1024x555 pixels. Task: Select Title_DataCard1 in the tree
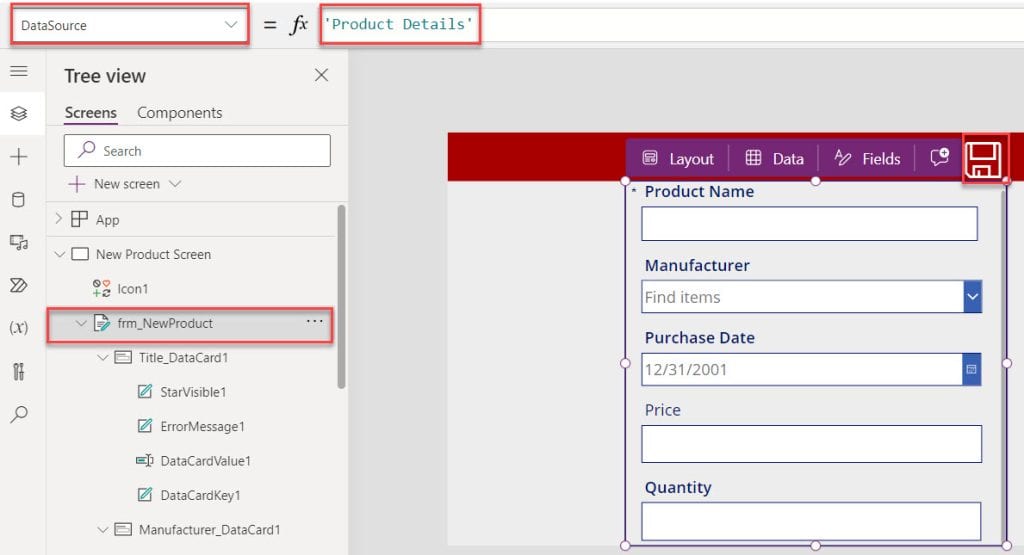pyautogui.click(x=184, y=358)
